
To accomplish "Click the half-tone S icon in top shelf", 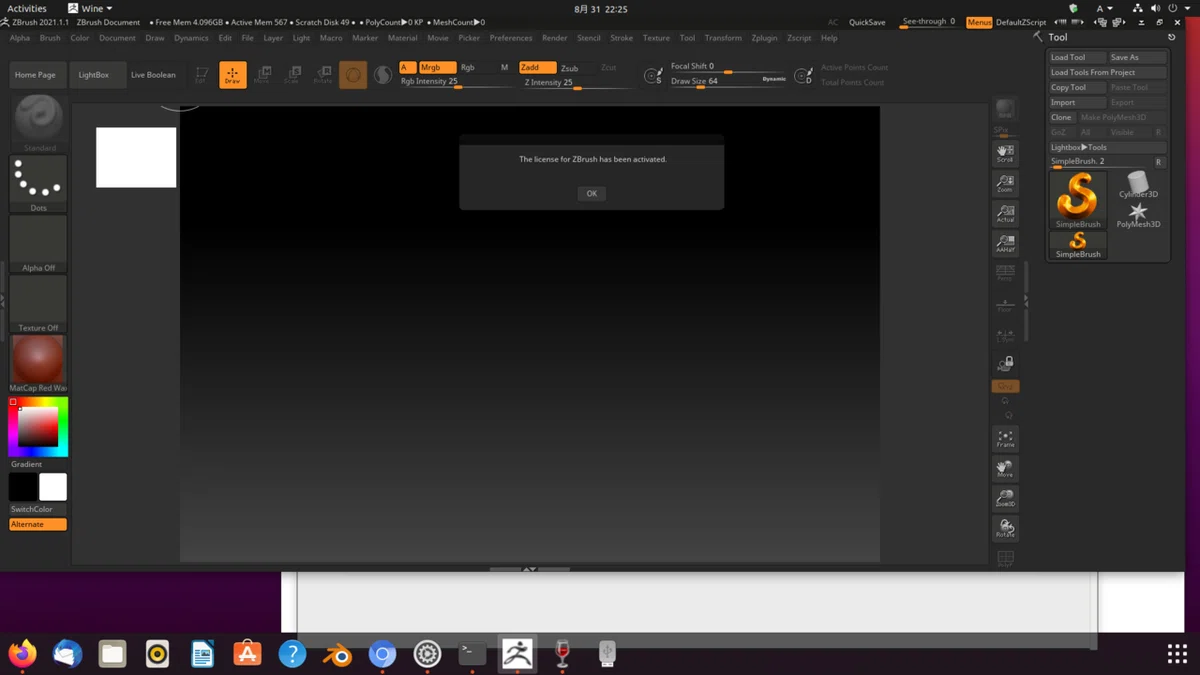I will (x=383, y=75).
